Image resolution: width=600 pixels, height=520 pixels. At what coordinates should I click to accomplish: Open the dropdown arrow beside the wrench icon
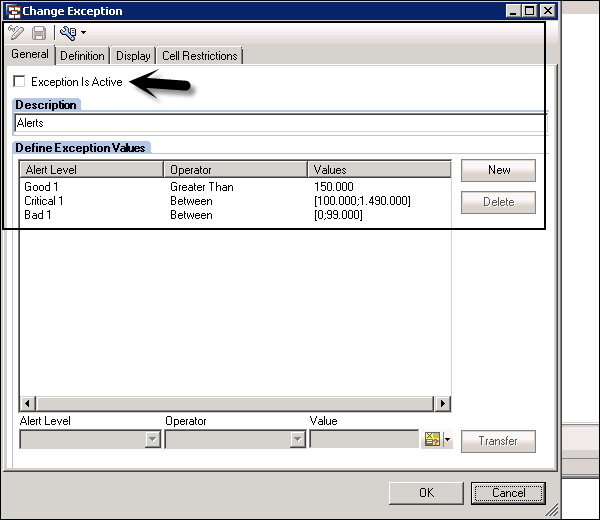(x=83, y=34)
